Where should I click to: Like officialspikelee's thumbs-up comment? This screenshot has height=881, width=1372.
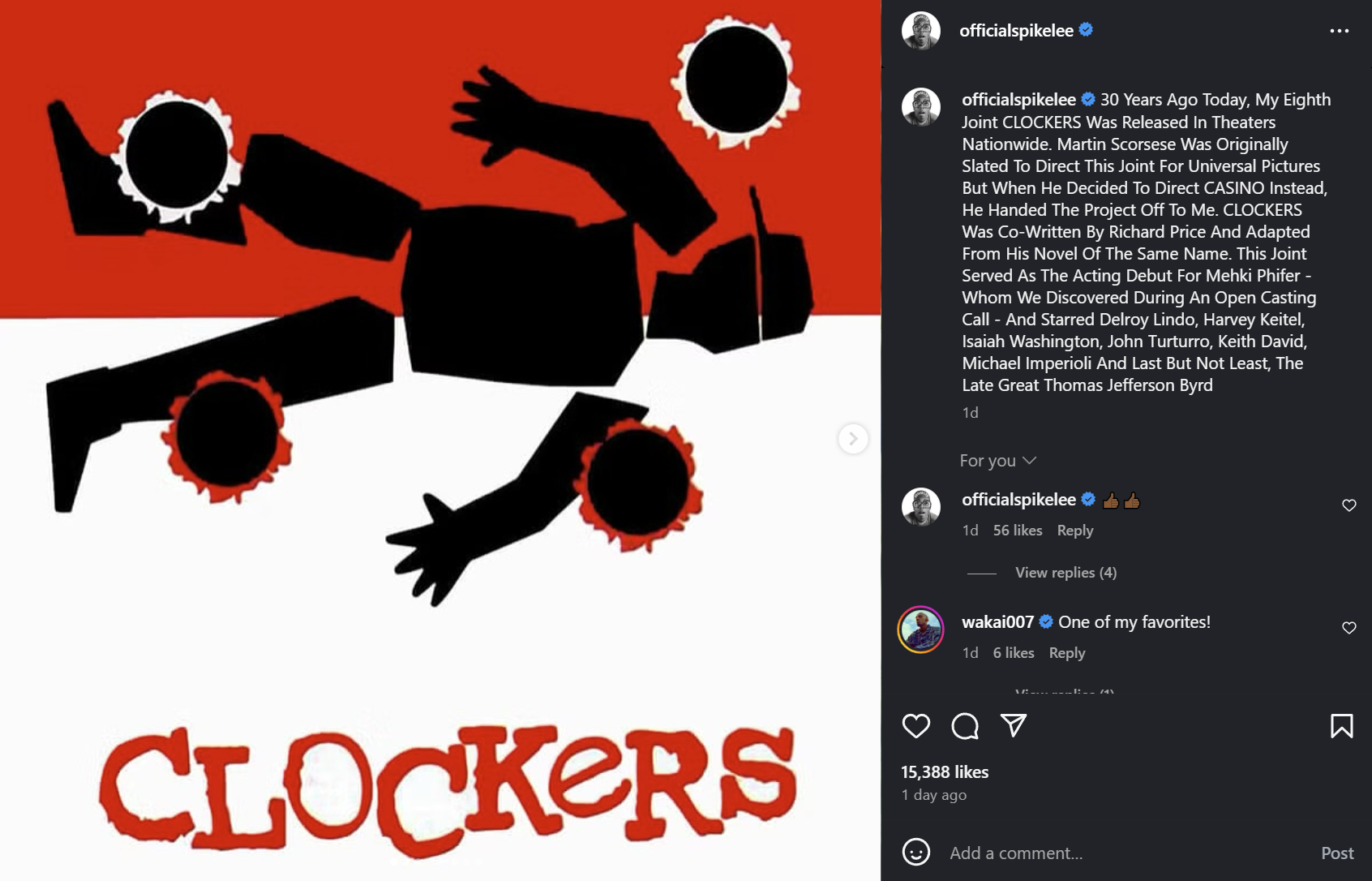tap(1349, 505)
